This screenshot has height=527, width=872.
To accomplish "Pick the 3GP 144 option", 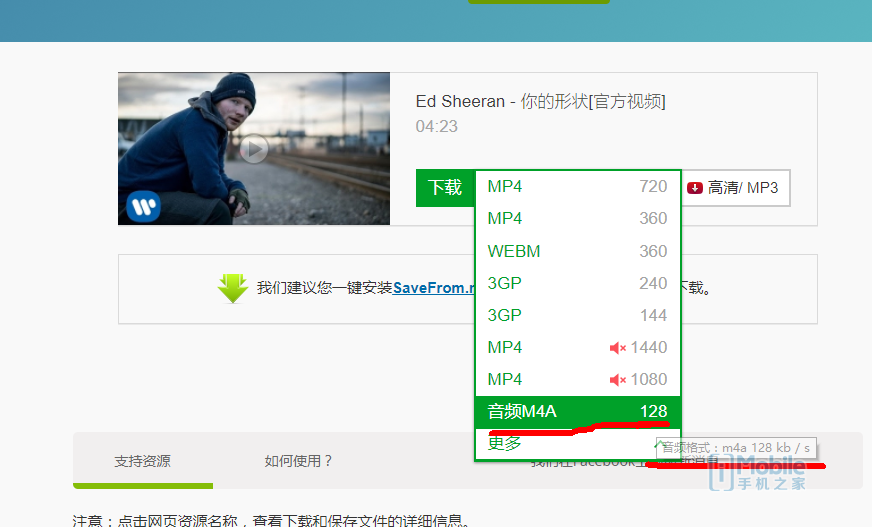I will (578, 316).
